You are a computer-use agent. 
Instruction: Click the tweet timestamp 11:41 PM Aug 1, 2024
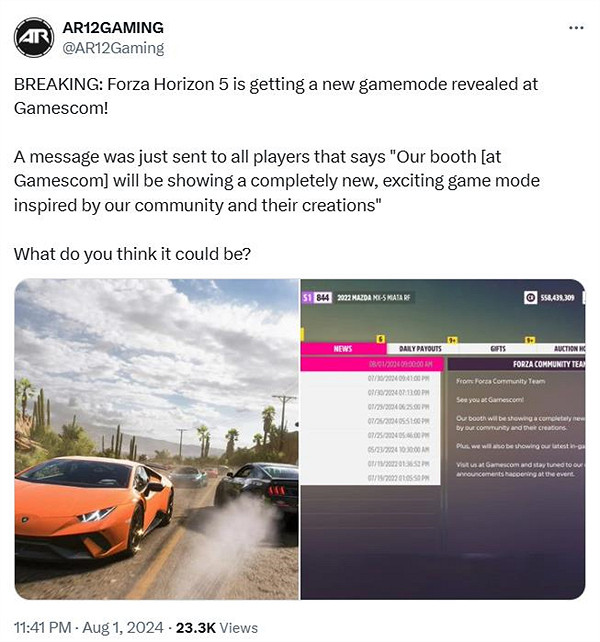(88, 627)
